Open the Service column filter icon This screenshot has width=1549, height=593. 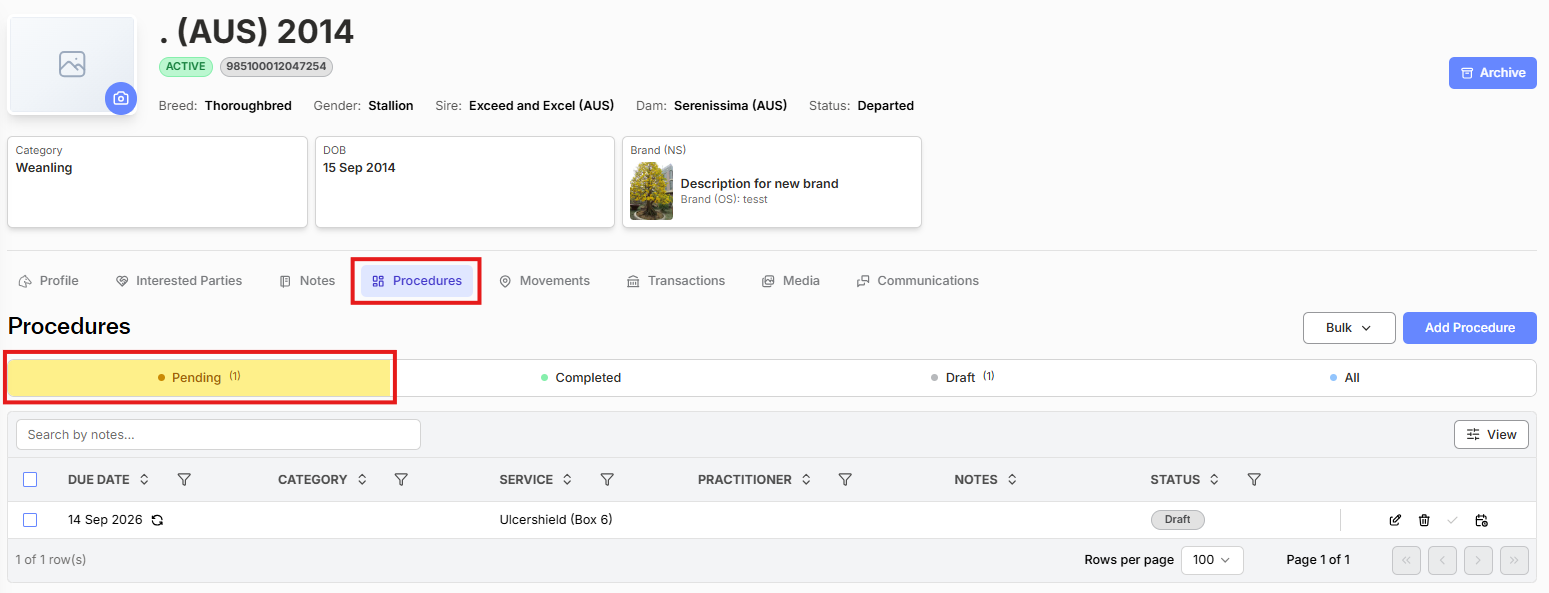607,480
